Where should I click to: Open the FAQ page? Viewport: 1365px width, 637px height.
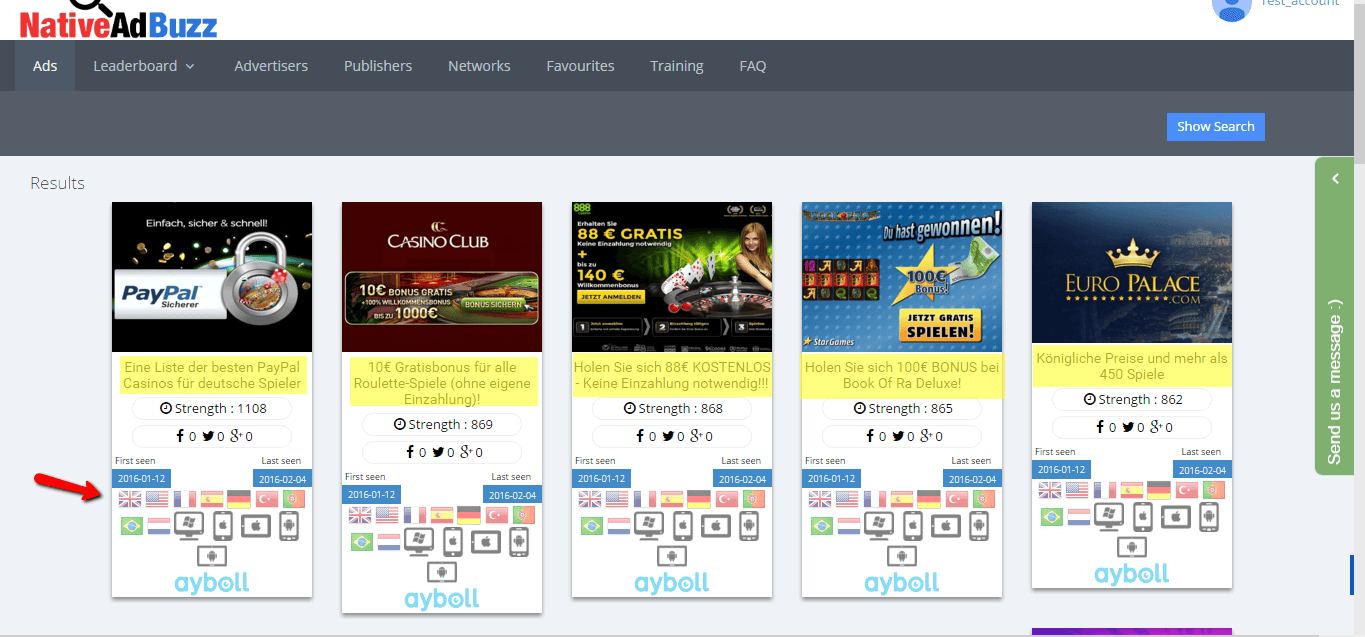pyautogui.click(x=752, y=65)
